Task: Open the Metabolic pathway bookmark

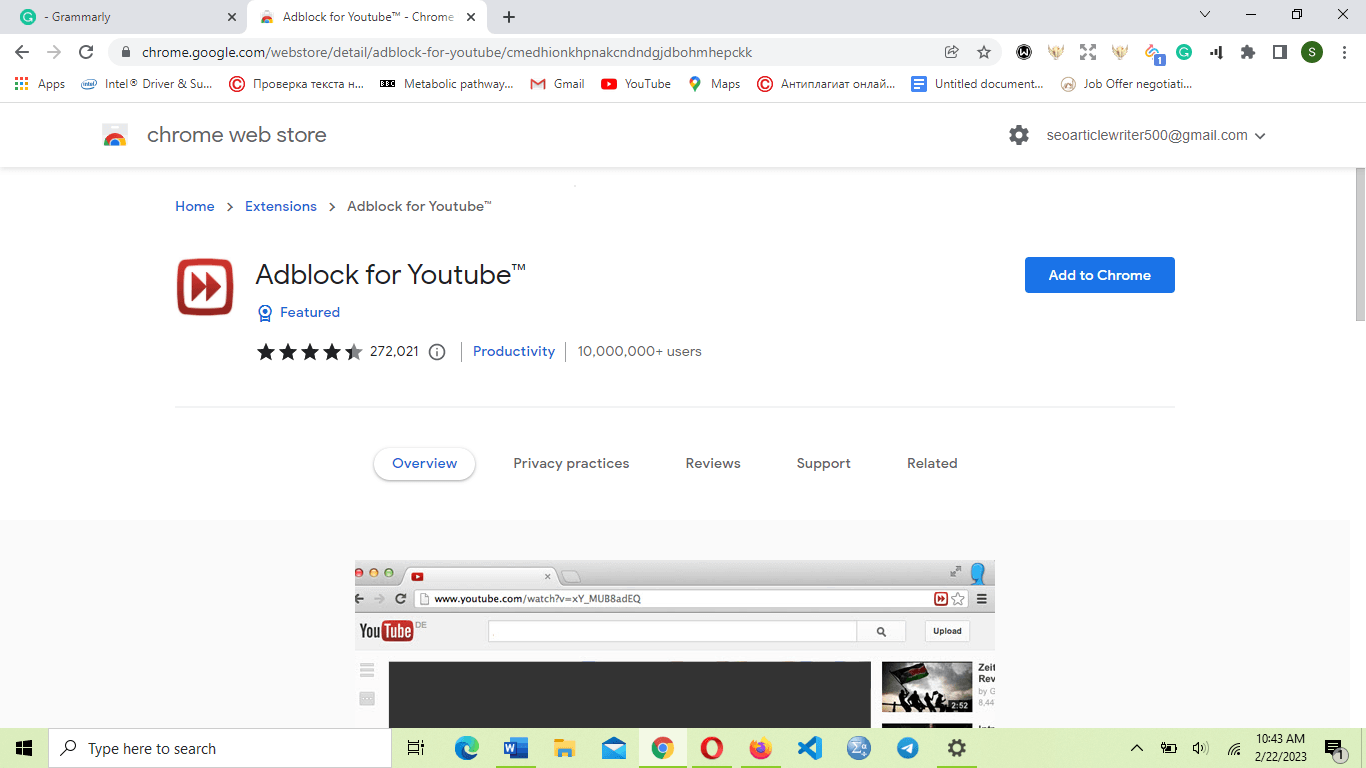Action: pos(447,84)
